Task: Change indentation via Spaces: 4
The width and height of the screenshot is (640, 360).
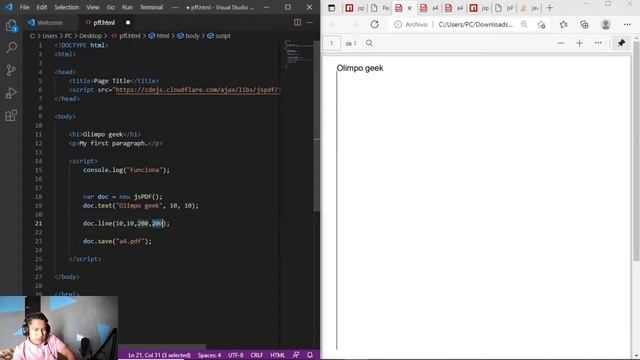Action: coord(209,355)
